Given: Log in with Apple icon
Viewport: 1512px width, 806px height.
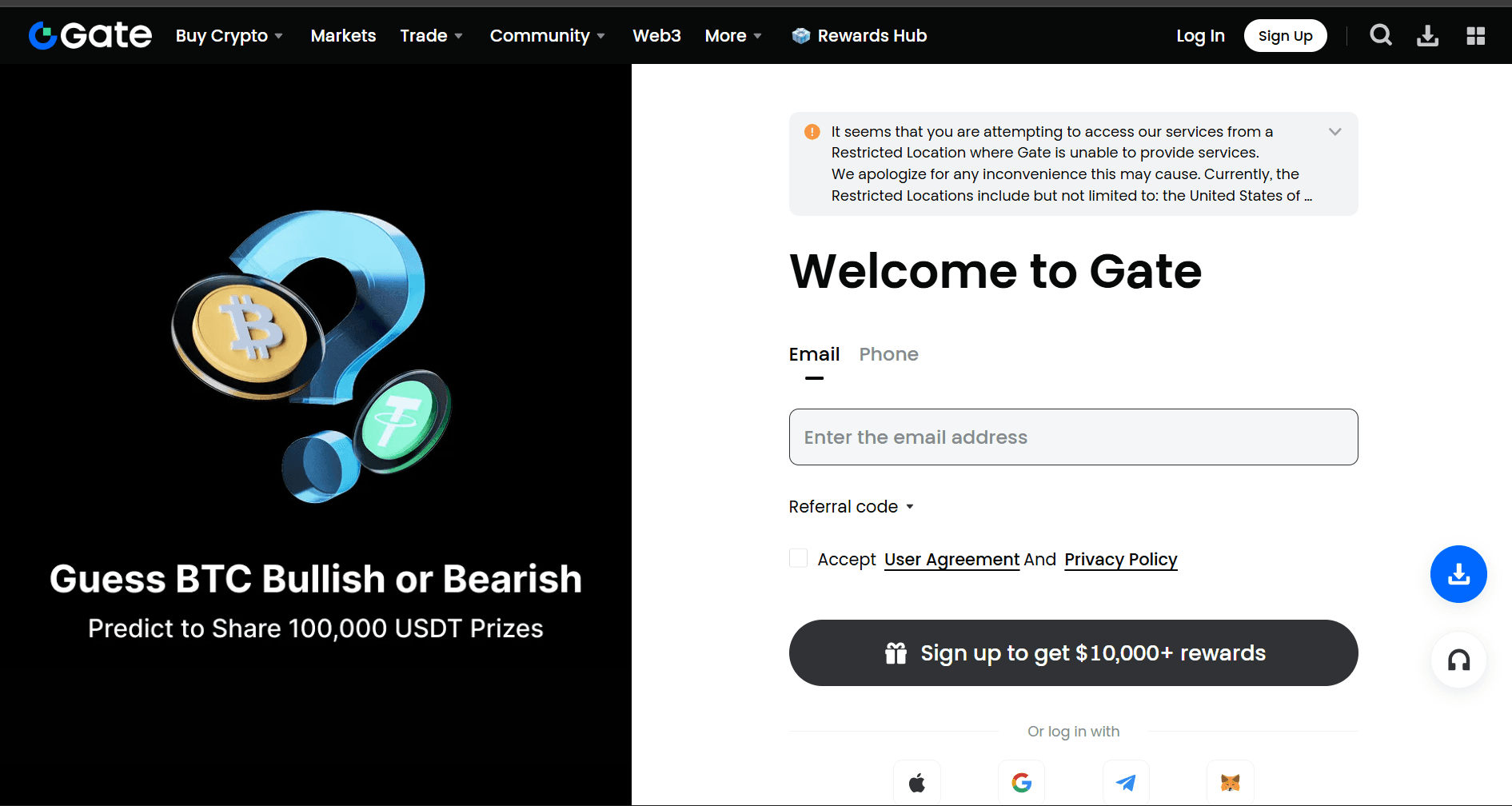Looking at the screenshot, I should point(916,782).
